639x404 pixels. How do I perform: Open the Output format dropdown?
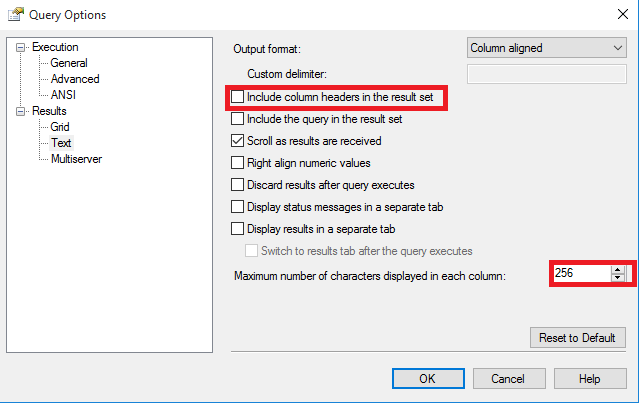tap(546, 47)
